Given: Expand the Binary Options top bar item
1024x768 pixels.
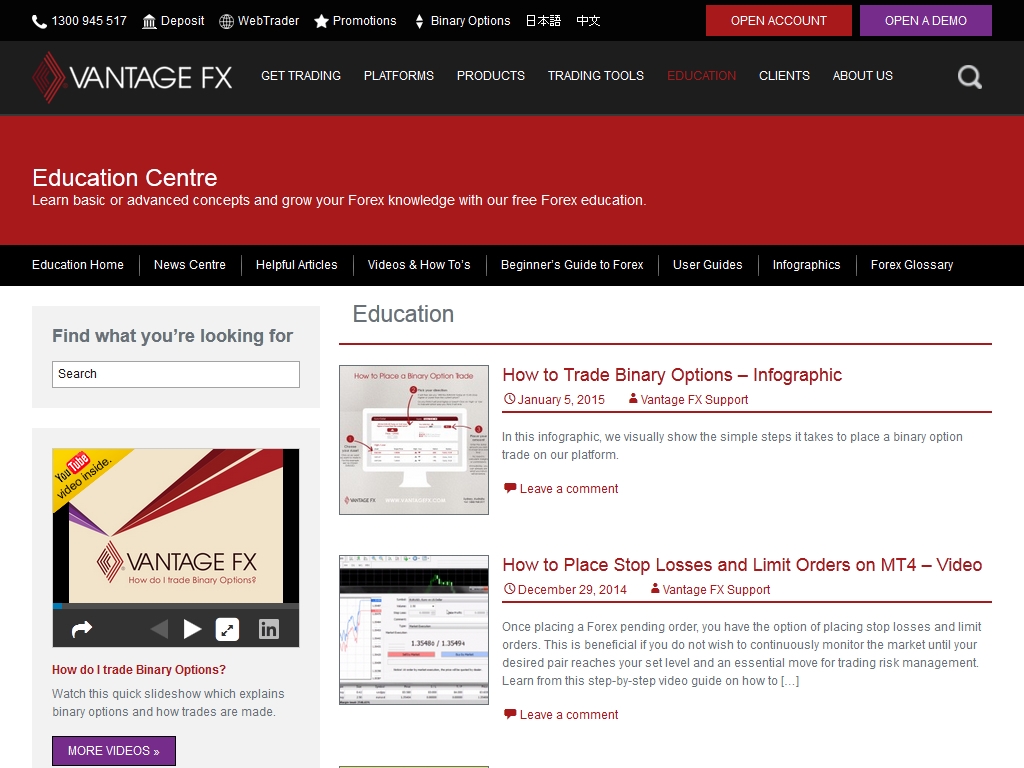Looking at the screenshot, I should coord(462,21).
